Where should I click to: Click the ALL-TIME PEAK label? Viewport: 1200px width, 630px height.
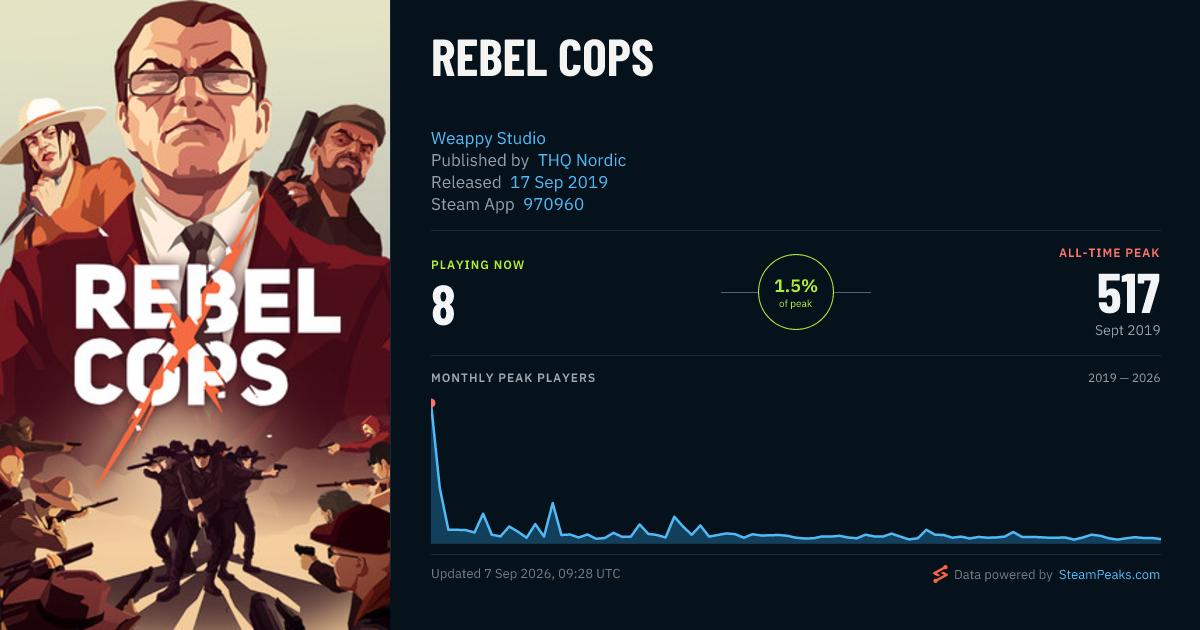tap(1109, 253)
